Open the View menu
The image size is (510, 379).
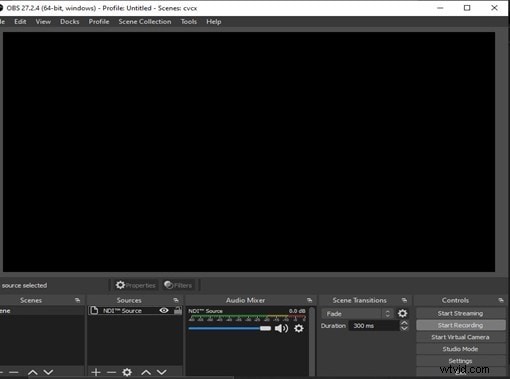coord(43,22)
